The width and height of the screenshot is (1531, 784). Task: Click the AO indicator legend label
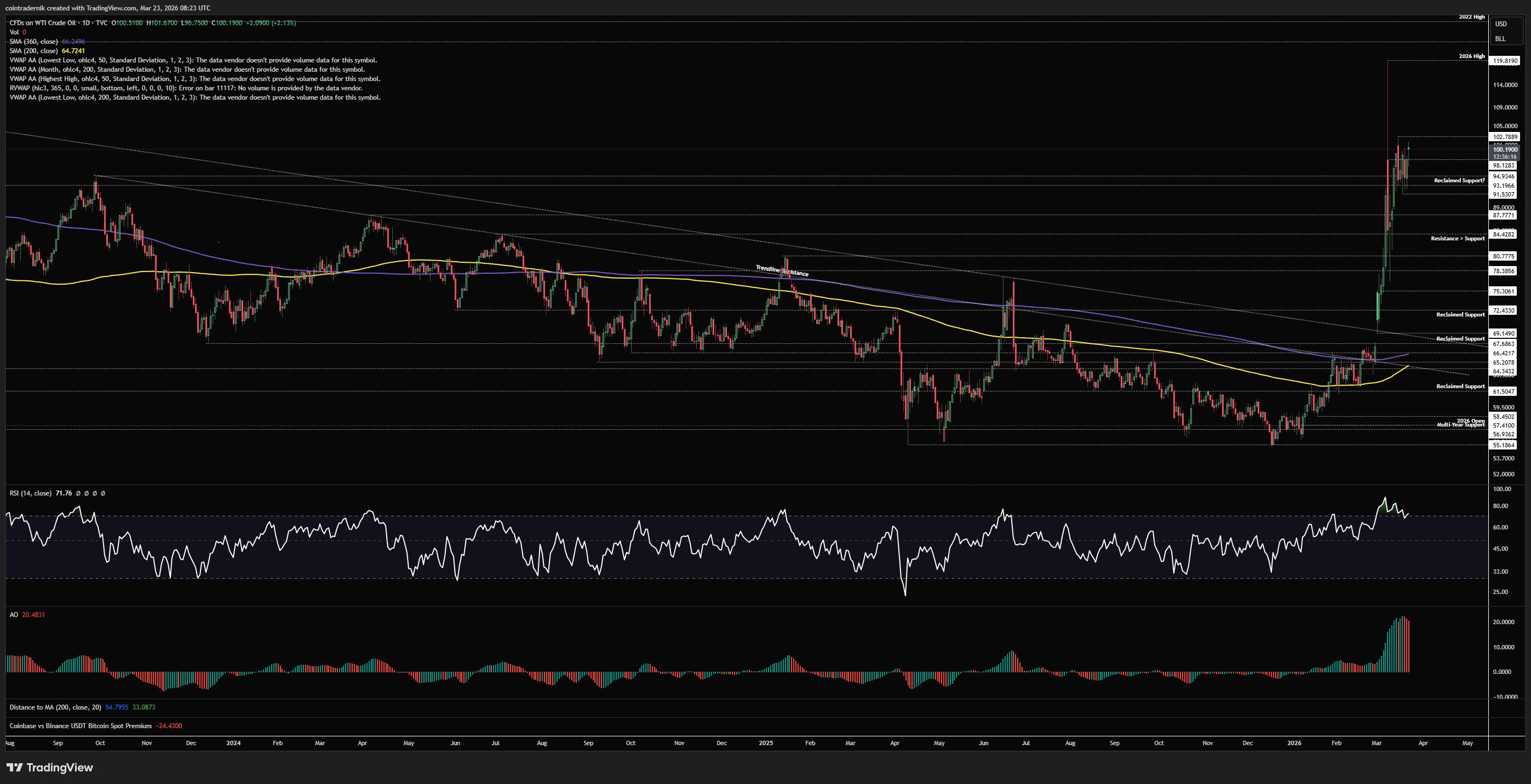[14, 615]
